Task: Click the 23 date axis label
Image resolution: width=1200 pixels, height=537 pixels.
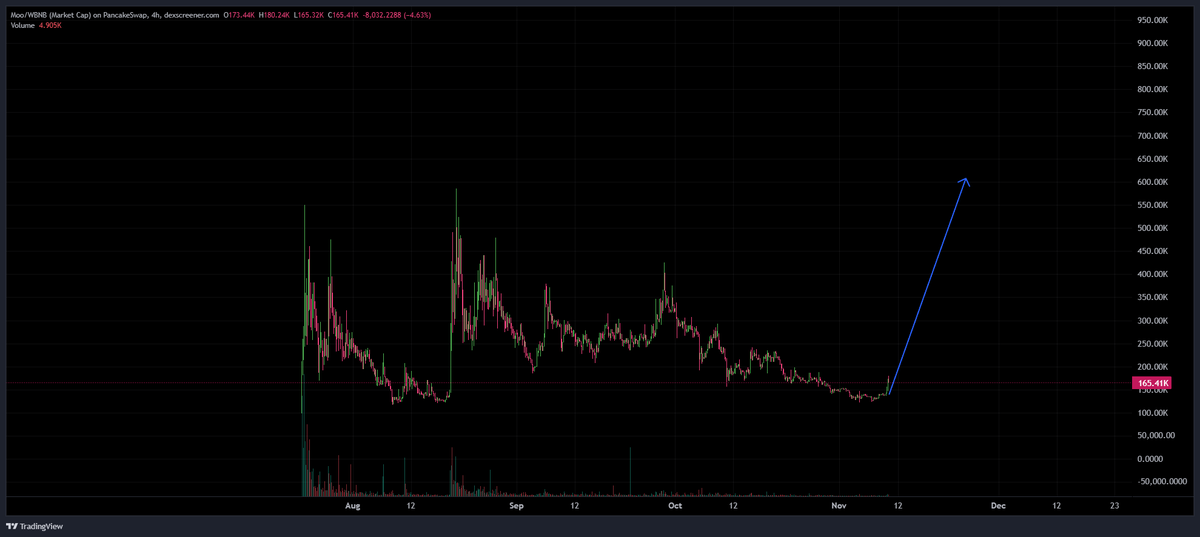Action: coord(1115,506)
